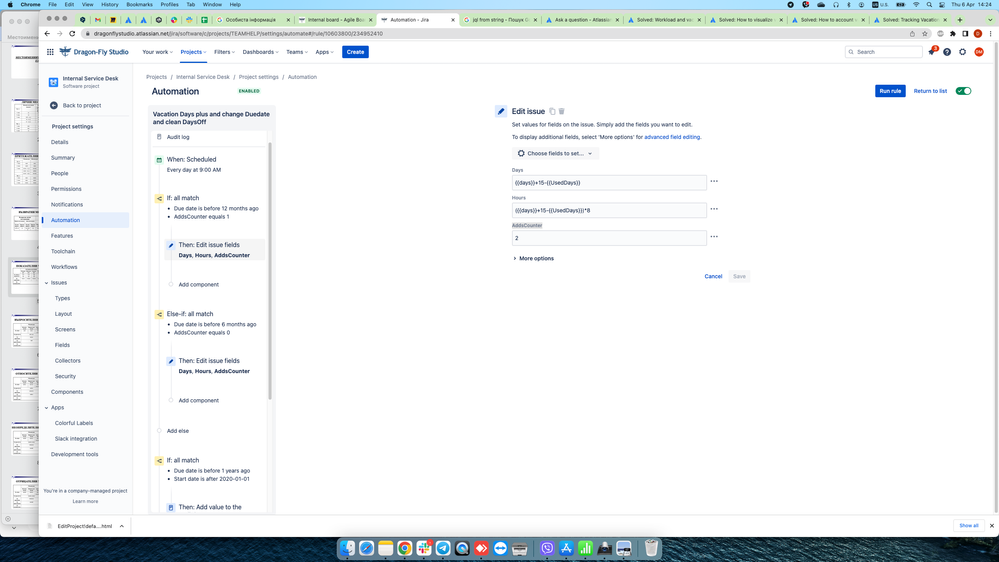Open the Jira app switcher grid icon
The image size is (999, 562).
coord(50,52)
